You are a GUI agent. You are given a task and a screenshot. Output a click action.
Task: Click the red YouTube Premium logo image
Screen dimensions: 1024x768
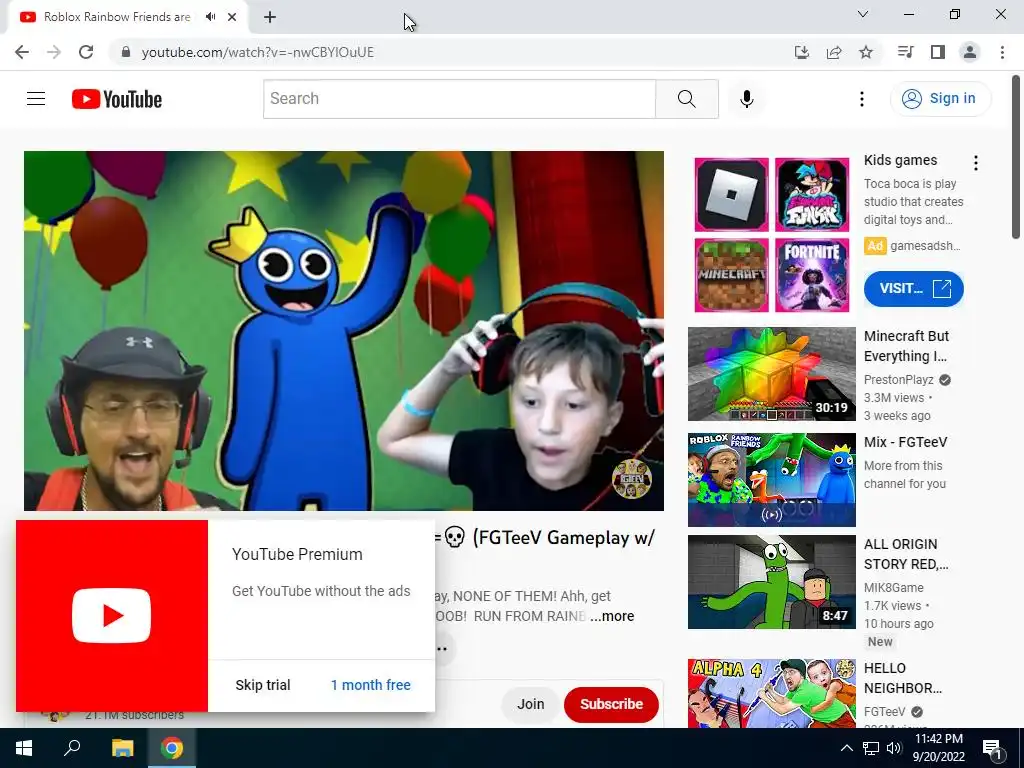[112, 616]
